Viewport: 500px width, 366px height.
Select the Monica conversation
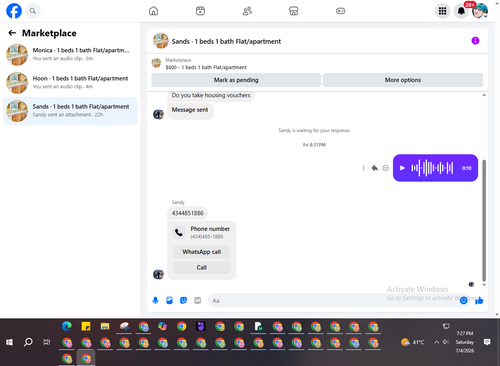tap(70, 54)
